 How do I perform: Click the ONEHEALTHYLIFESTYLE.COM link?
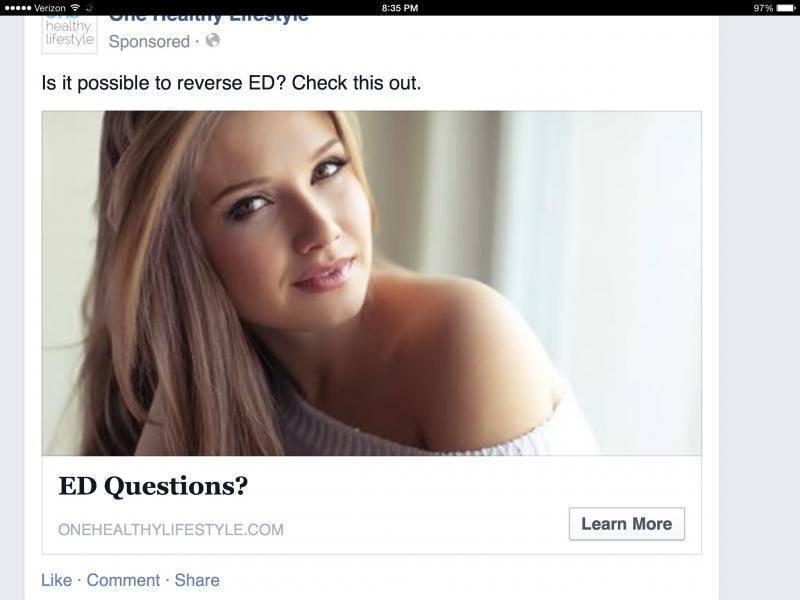click(171, 530)
